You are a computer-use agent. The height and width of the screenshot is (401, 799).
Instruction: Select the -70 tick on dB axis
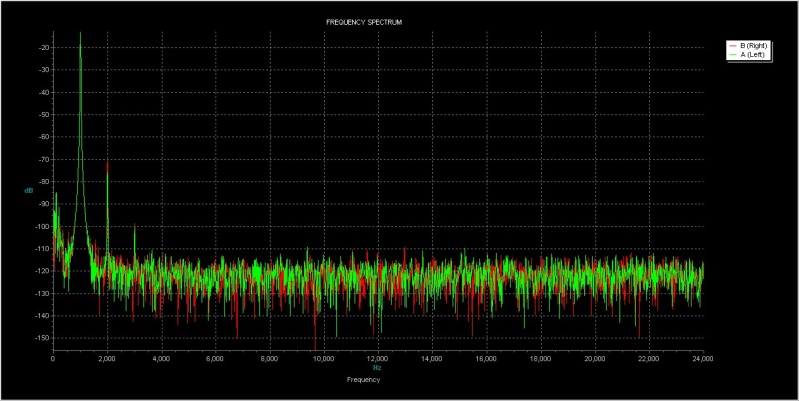(43, 159)
